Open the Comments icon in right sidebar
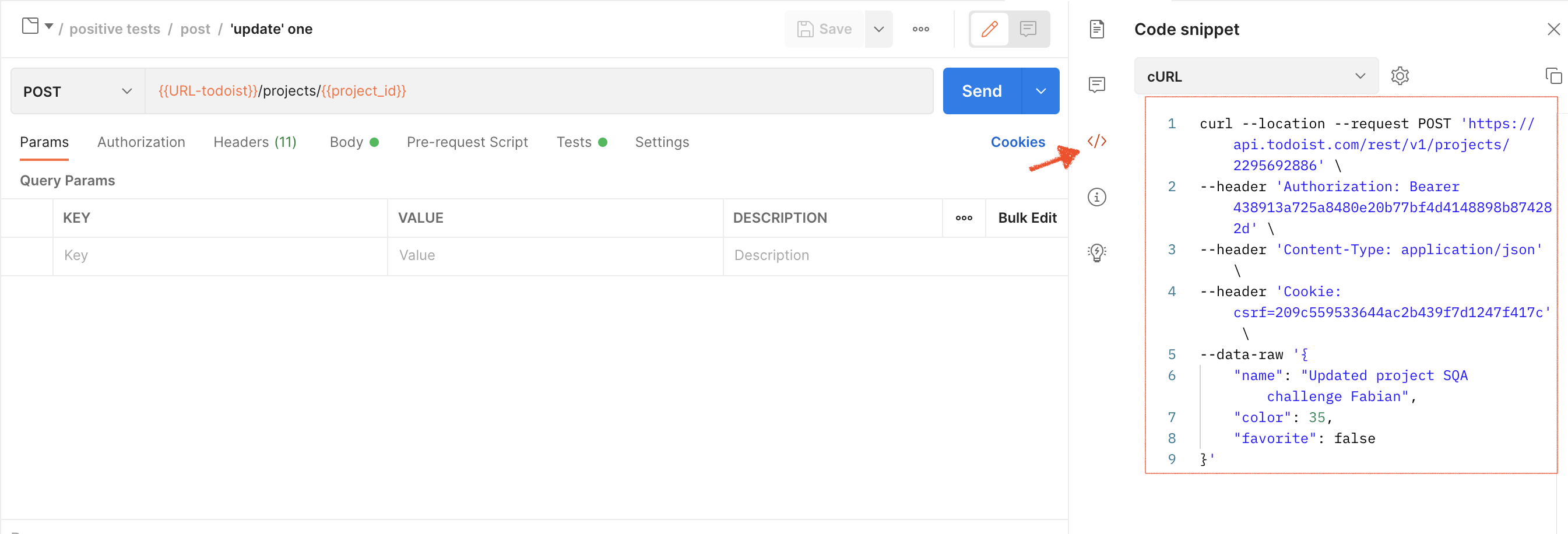Viewport: 1568px width, 534px height. pos(1096,85)
